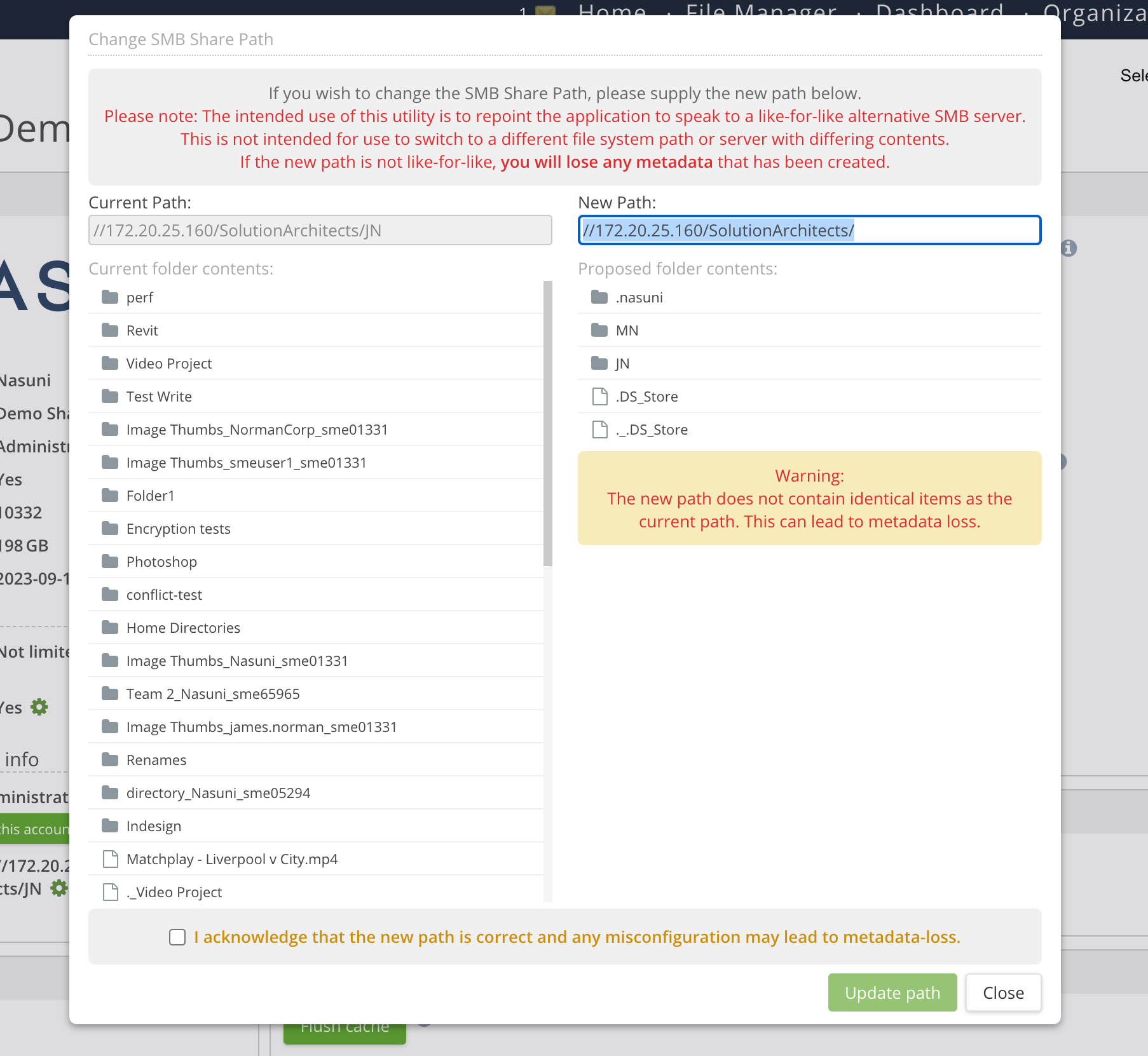Click the info icon right of New Path

(x=1069, y=248)
